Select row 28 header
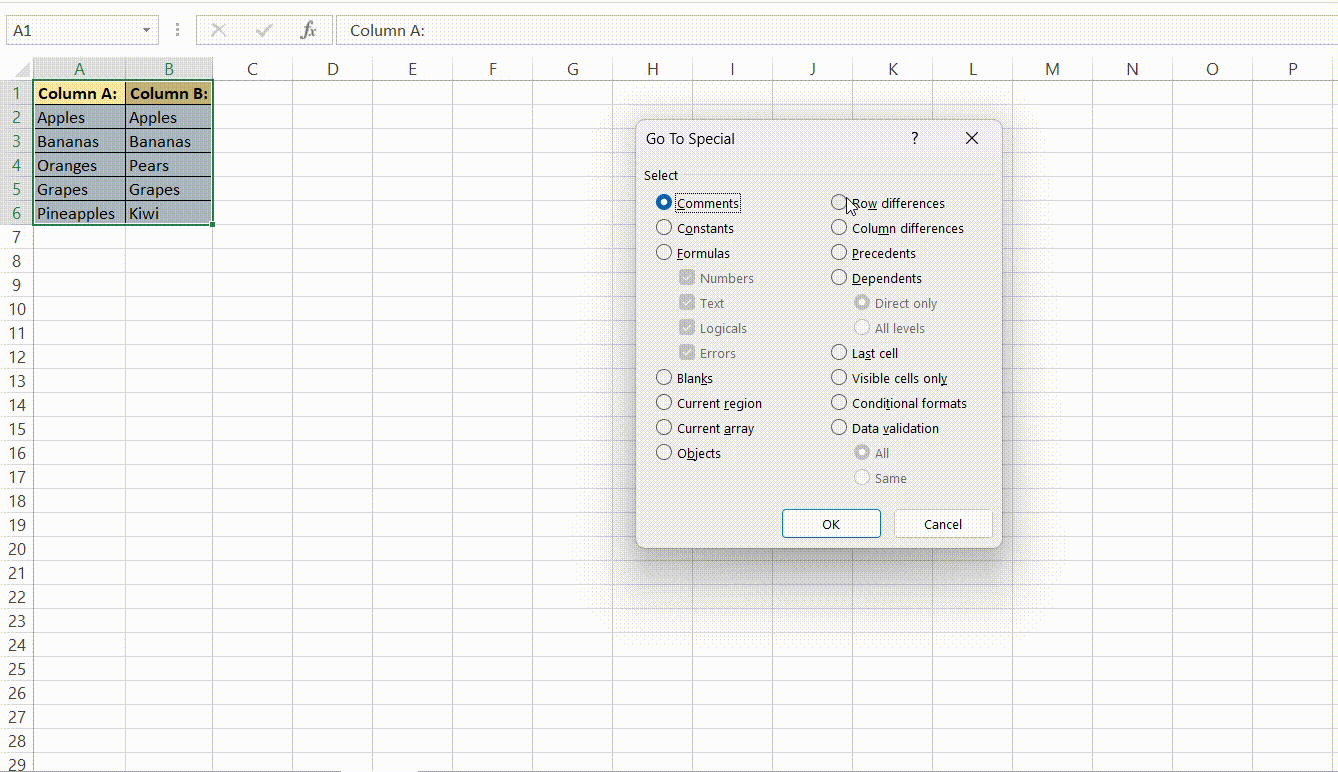This screenshot has height=772, width=1338. point(16,741)
